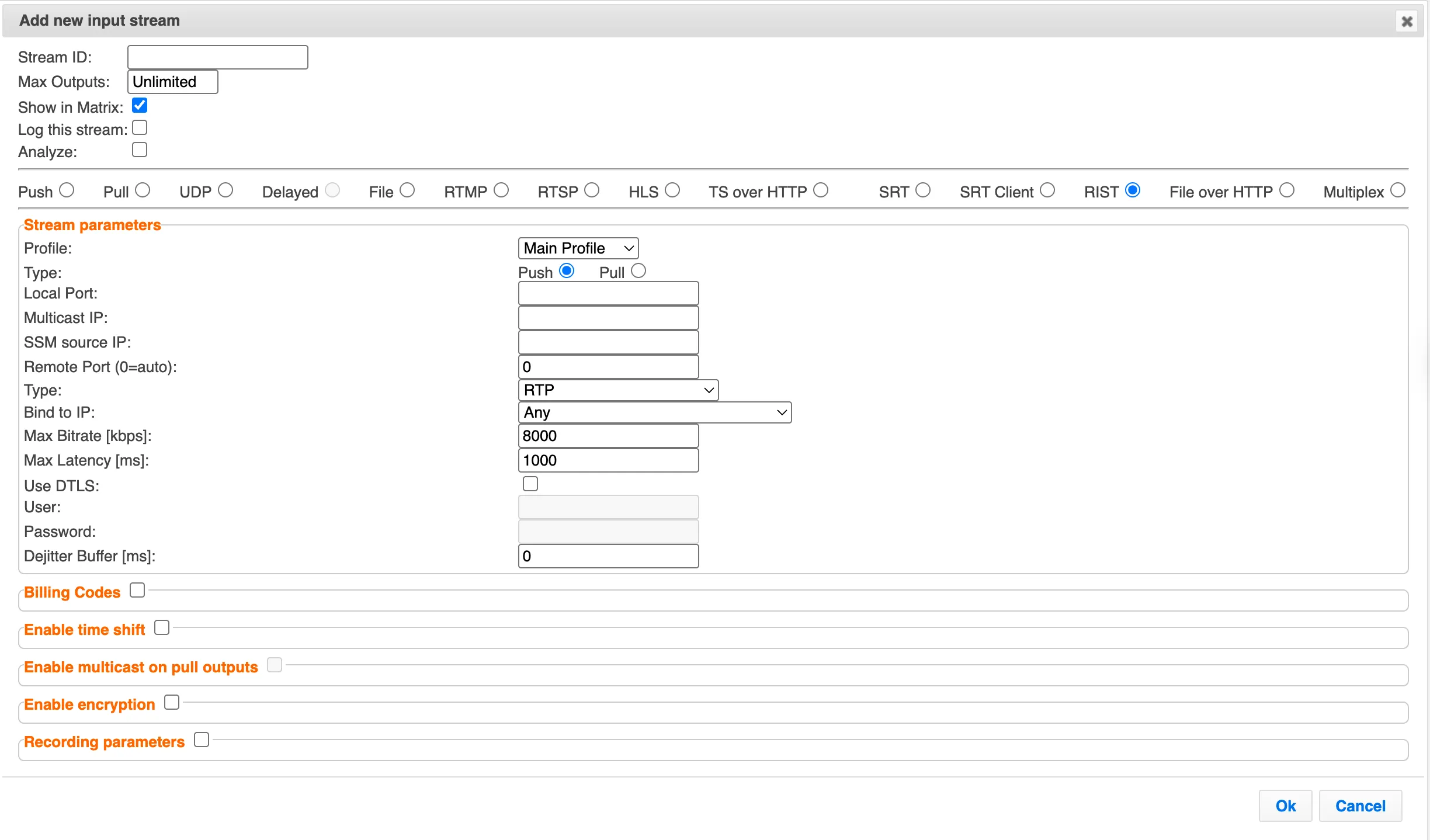The image size is (1430, 840).
Task: Uncheck Show in Matrix checkbox
Action: click(140, 105)
